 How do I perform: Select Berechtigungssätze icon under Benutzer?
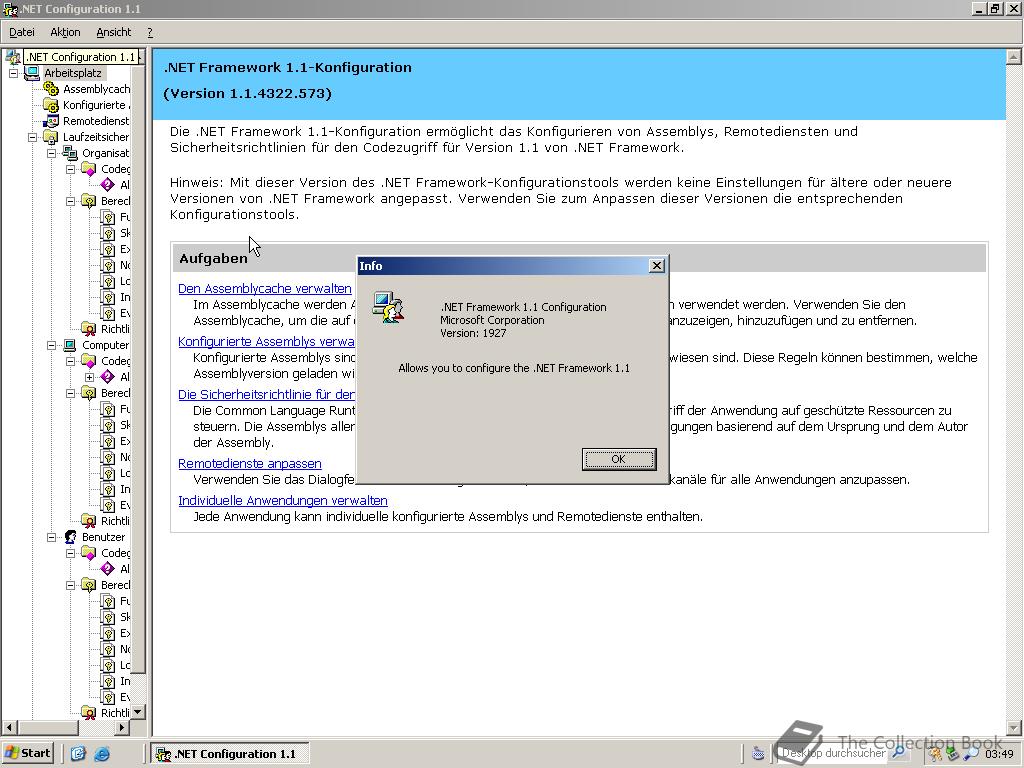tap(89, 585)
